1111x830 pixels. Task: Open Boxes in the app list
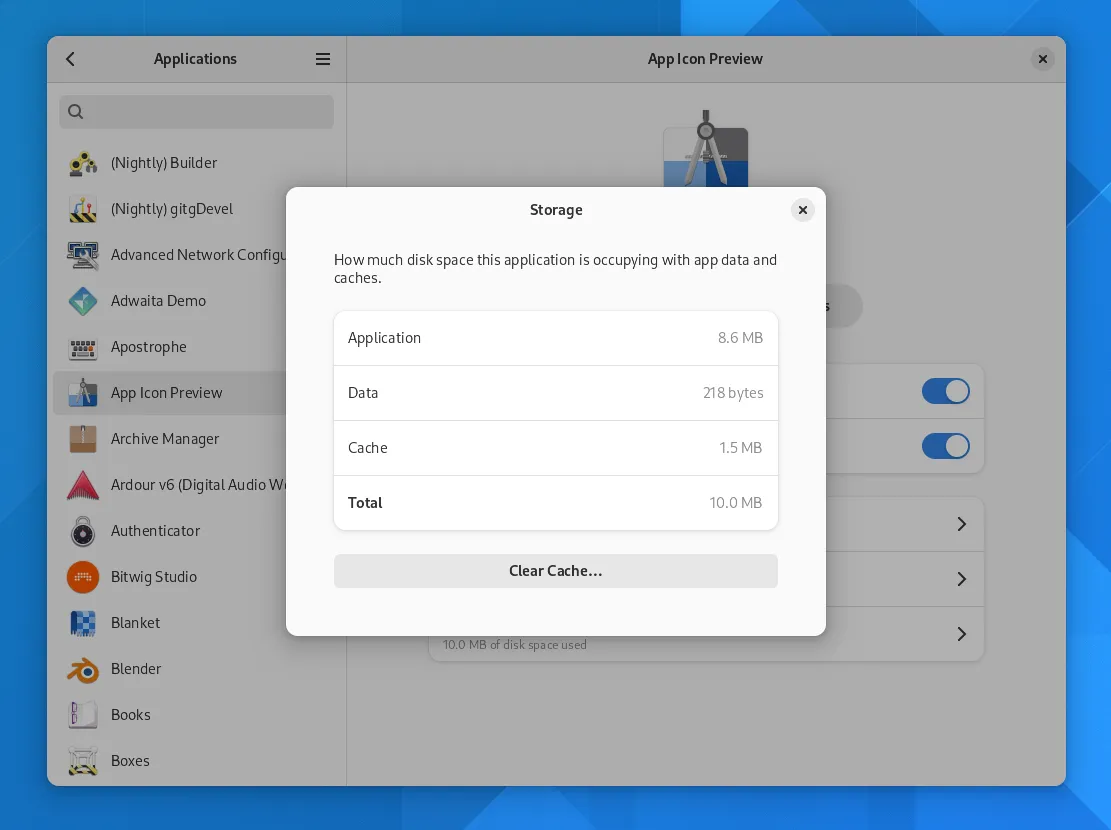click(197, 761)
